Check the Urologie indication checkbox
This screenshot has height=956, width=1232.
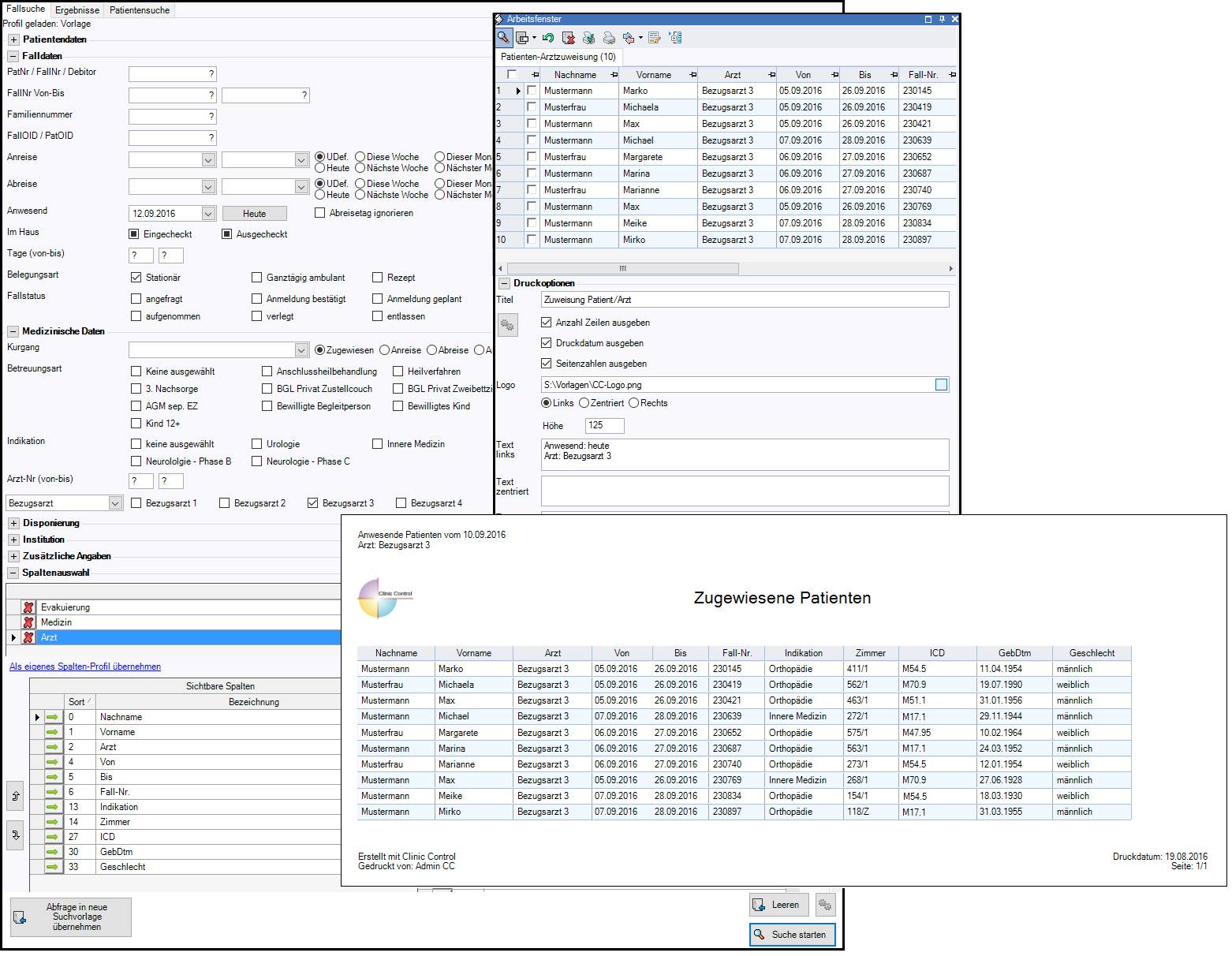[256, 444]
